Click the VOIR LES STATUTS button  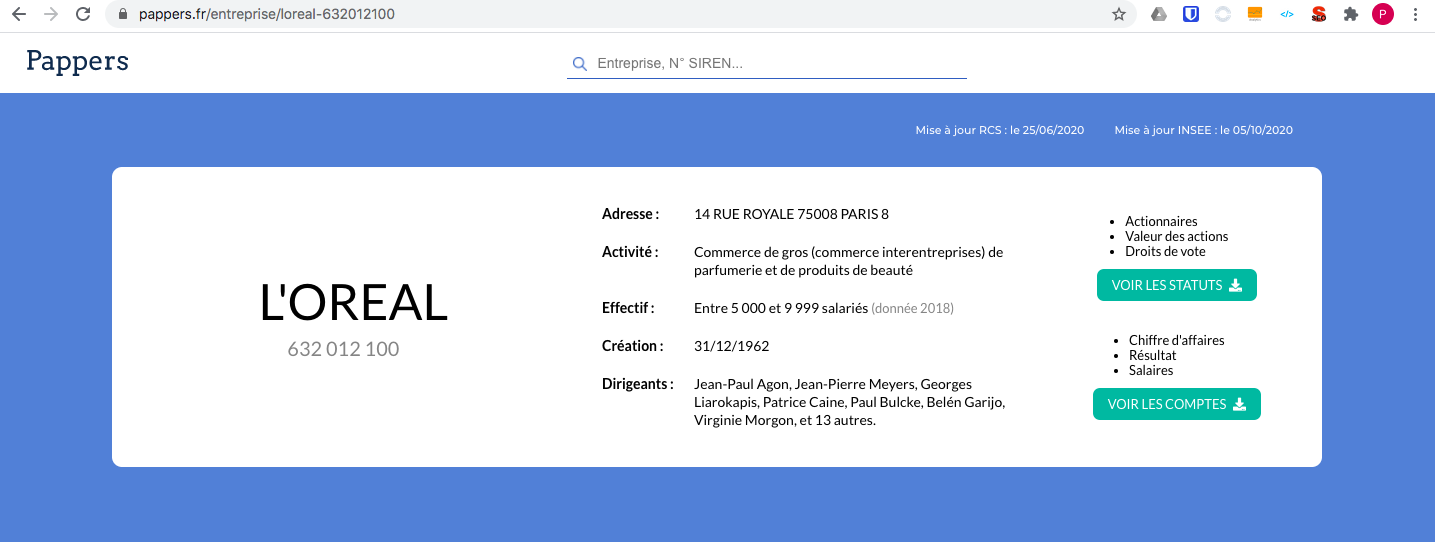tap(1177, 285)
